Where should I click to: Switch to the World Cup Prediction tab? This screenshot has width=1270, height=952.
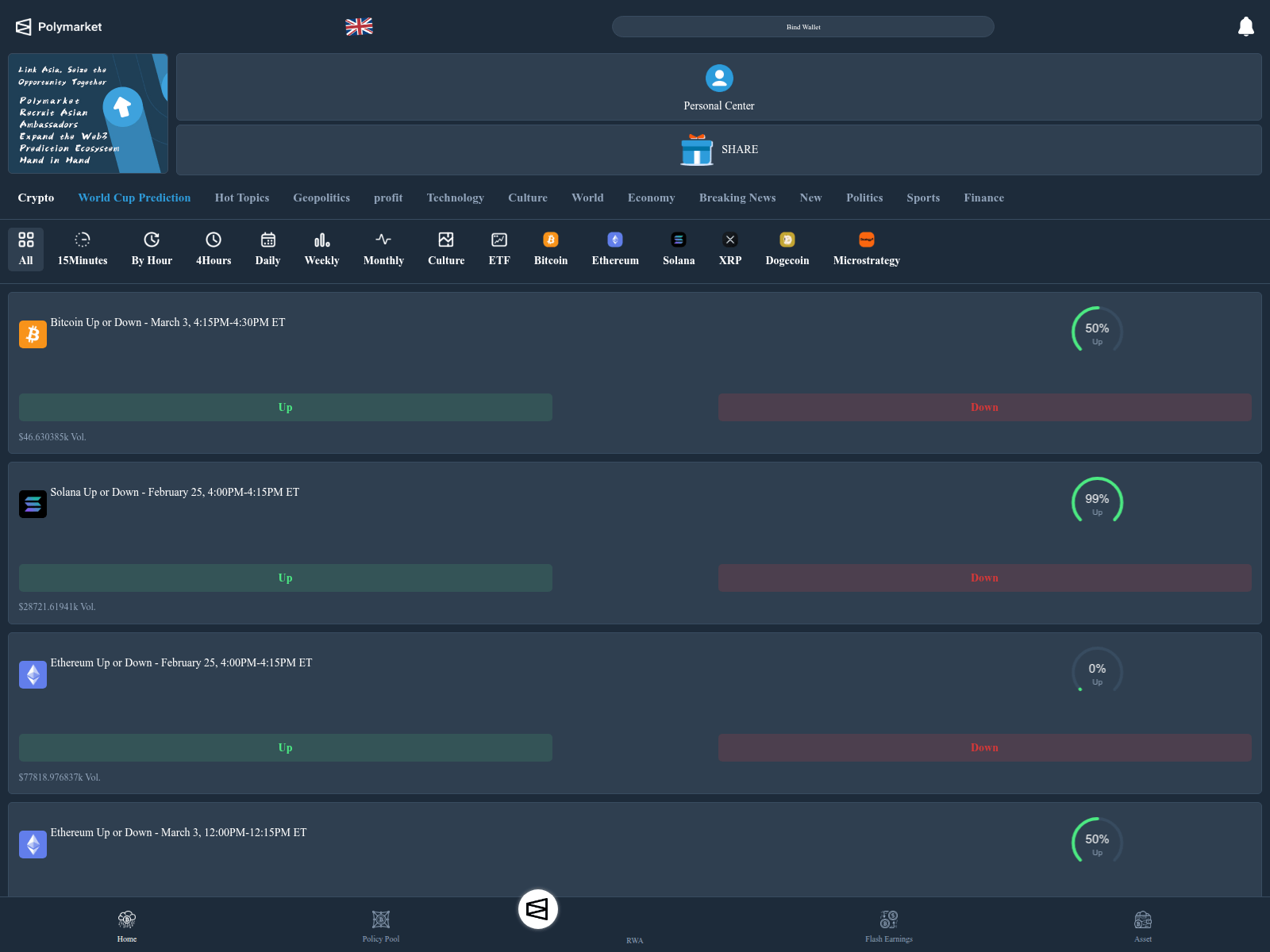(x=133, y=198)
